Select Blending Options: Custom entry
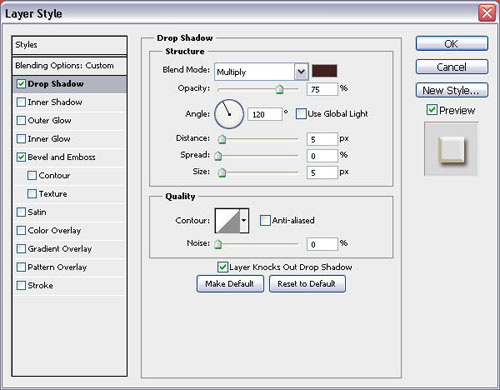 point(69,66)
